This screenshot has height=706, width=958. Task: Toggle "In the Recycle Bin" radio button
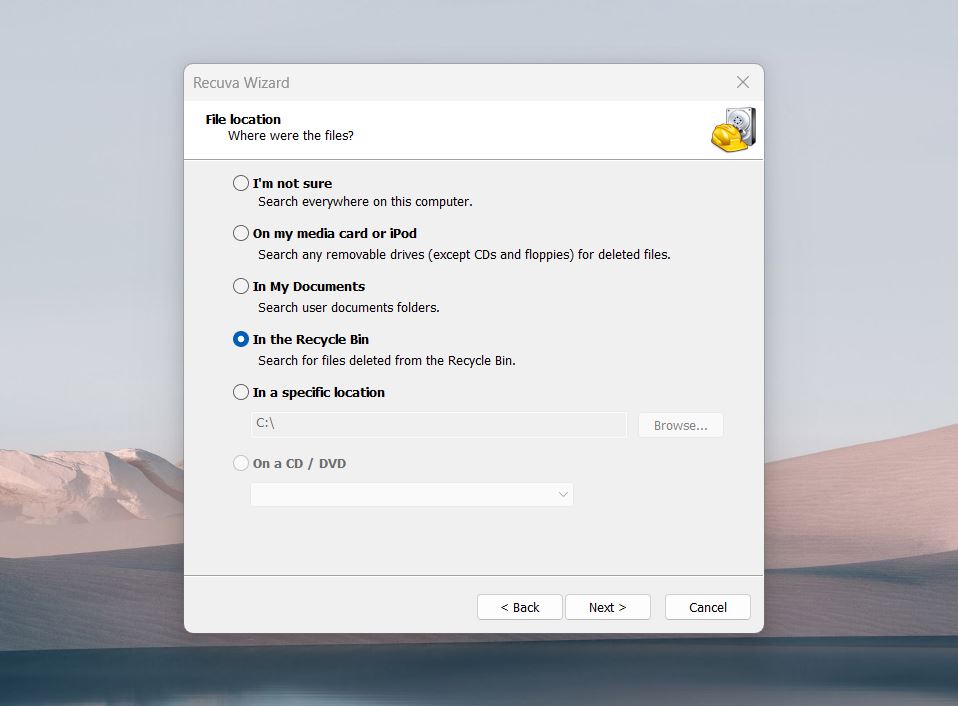241,339
